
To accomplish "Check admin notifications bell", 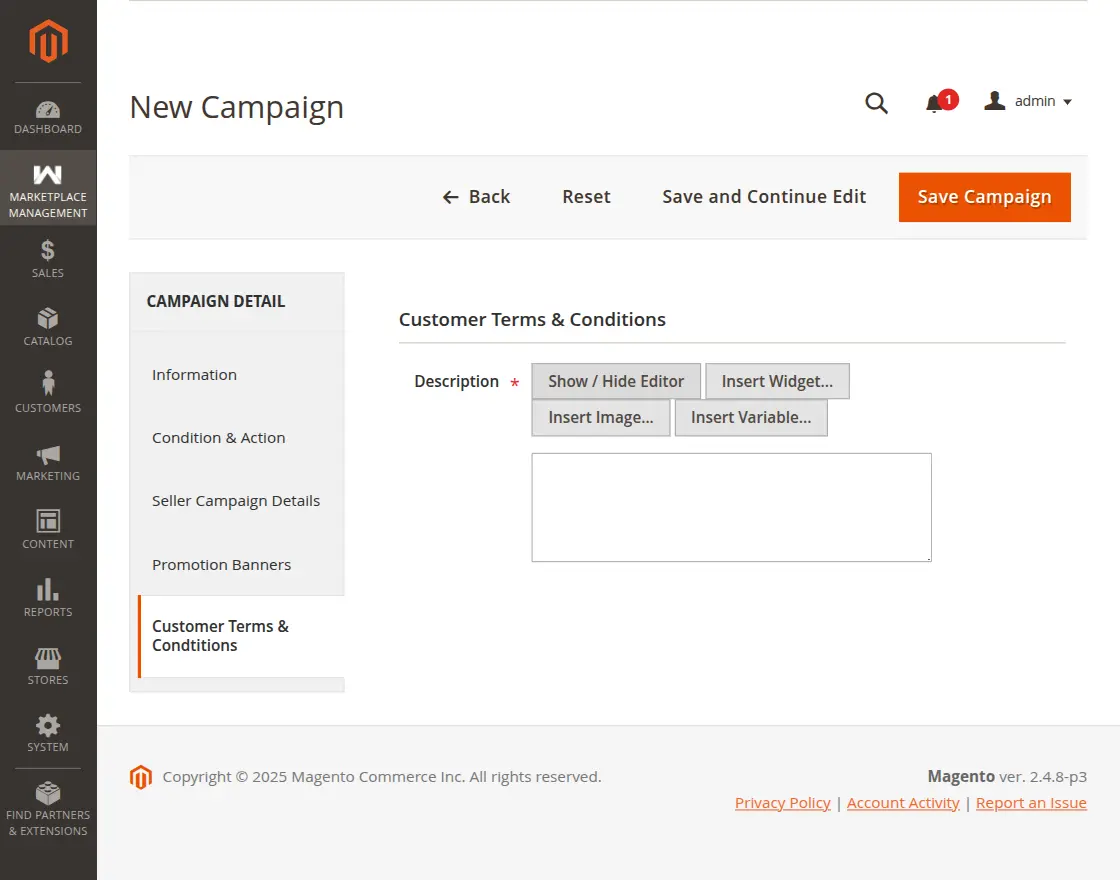I will point(935,103).
